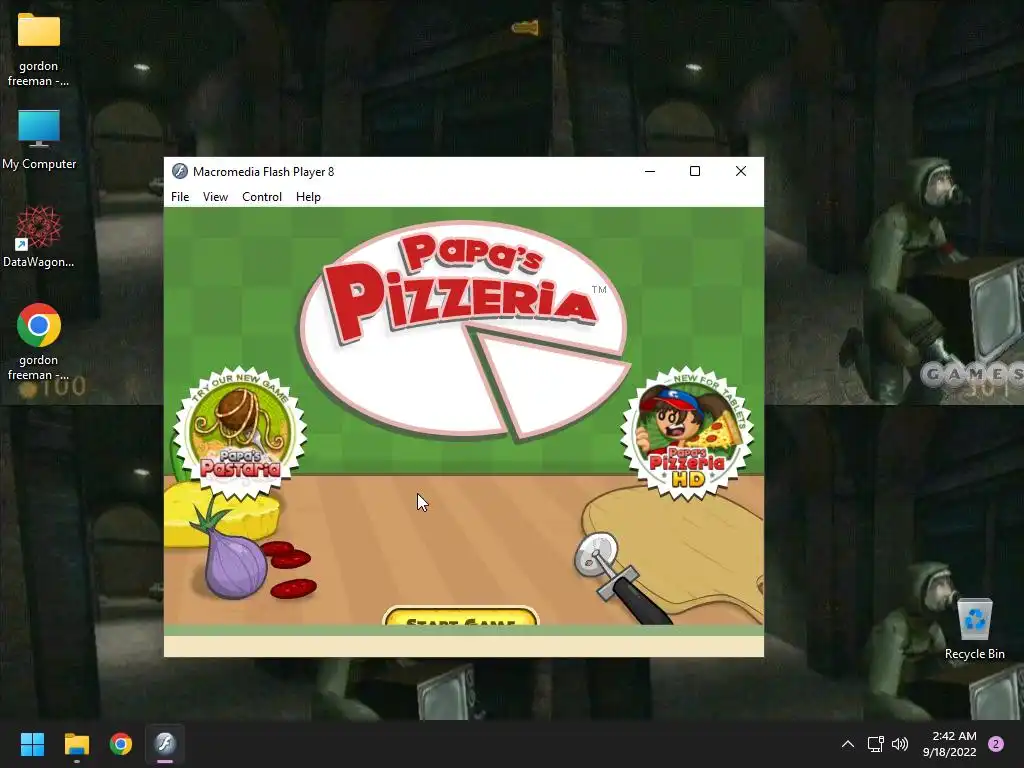The width and height of the screenshot is (1024, 768).
Task: Open the Help menu in Flash Player
Action: pos(308,197)
